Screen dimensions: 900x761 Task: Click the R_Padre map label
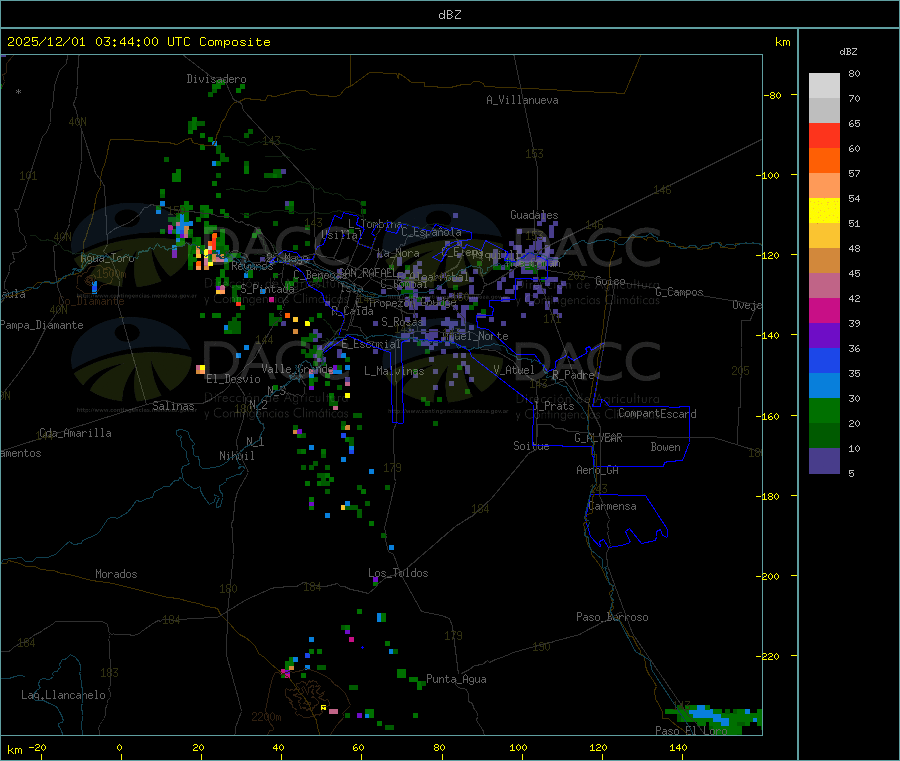coord(573,375)
